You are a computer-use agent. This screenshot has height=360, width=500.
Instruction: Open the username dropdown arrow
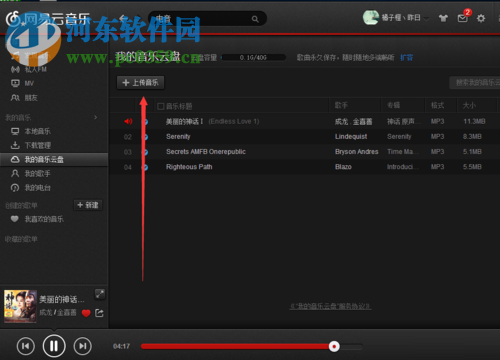pos(426,18)
